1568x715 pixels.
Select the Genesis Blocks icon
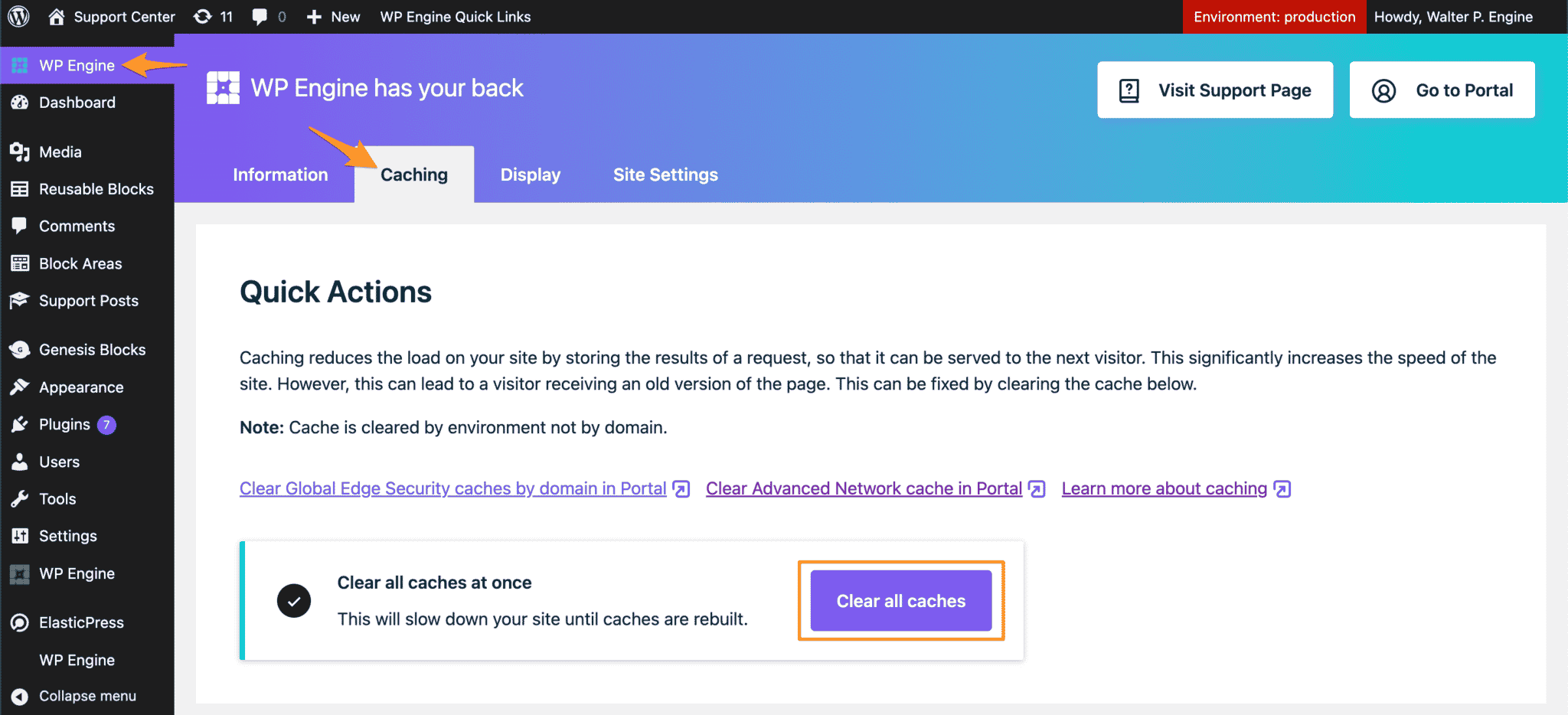point(21,349)
